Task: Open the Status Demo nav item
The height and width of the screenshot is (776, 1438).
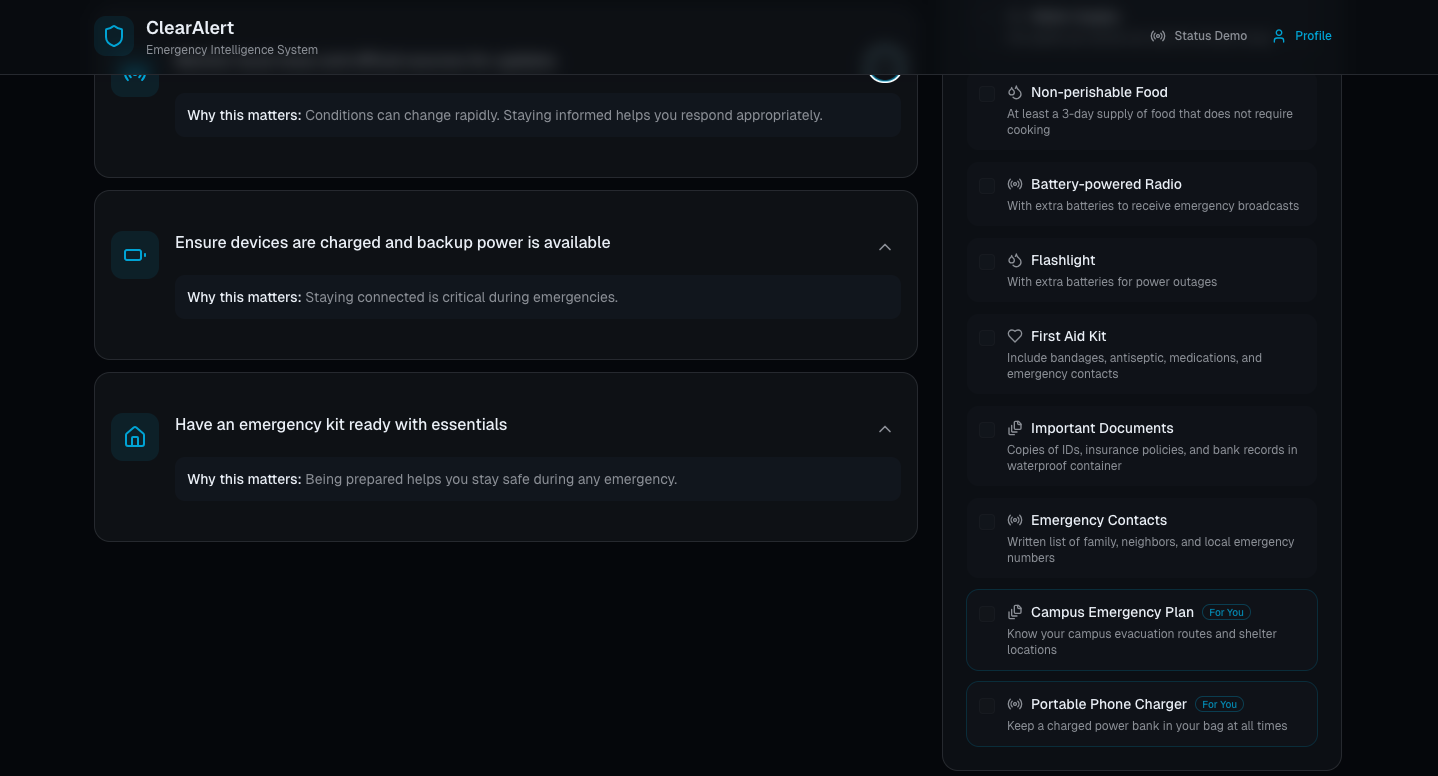Action: 1199,36
